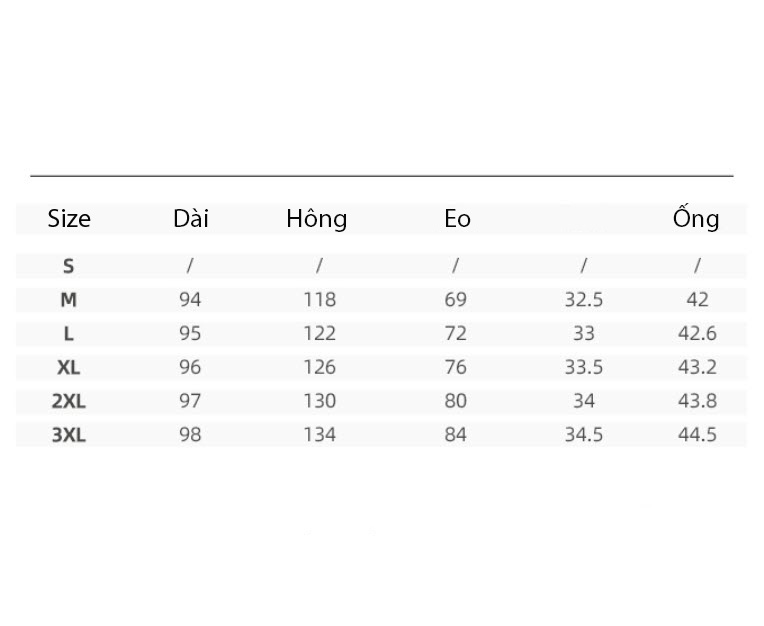764x626 pixels.
Task: Click the Eo column header
Action: pyautogui.click(x=457, y=219)
